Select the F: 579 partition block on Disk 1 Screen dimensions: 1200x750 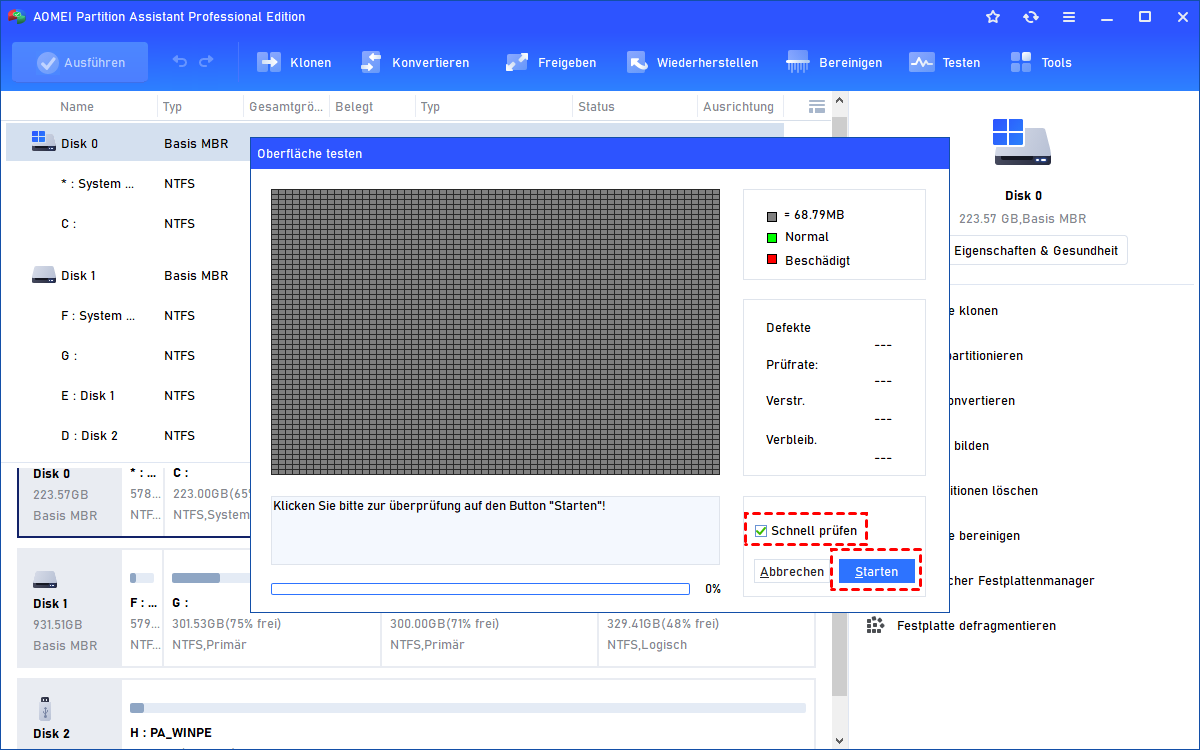click(143, 608)
